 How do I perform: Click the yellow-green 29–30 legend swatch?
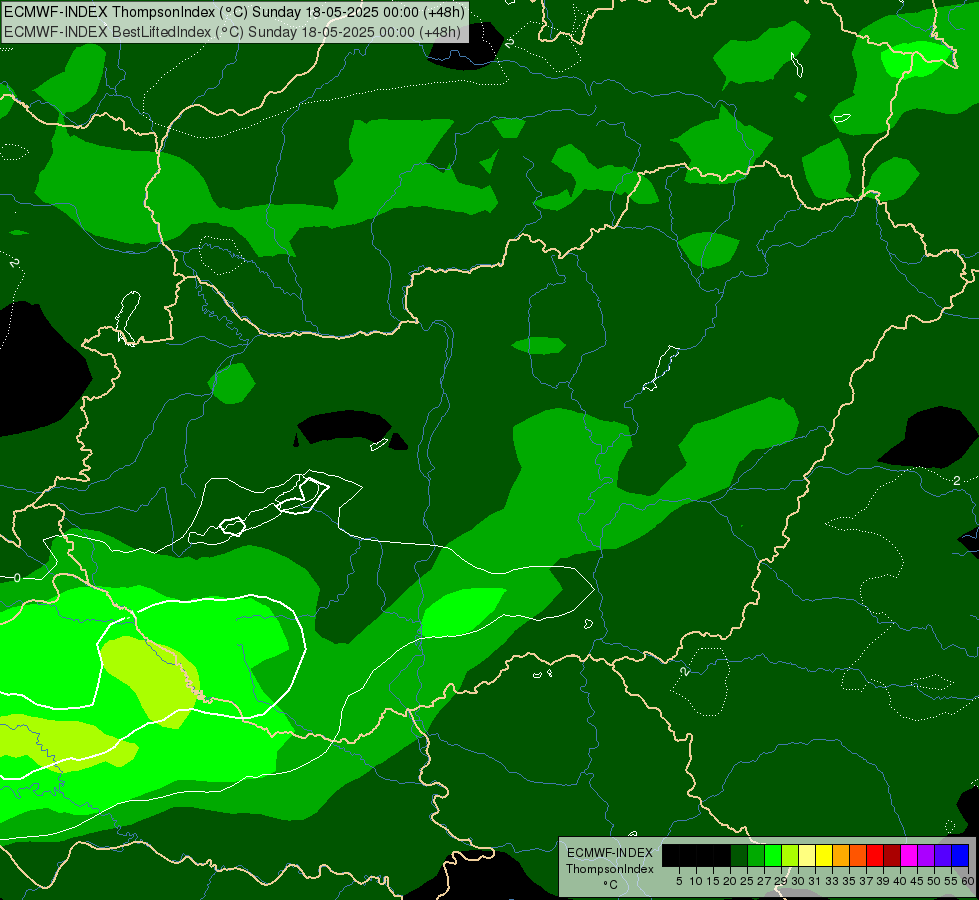pyautogui.click(x=790, y=855)
